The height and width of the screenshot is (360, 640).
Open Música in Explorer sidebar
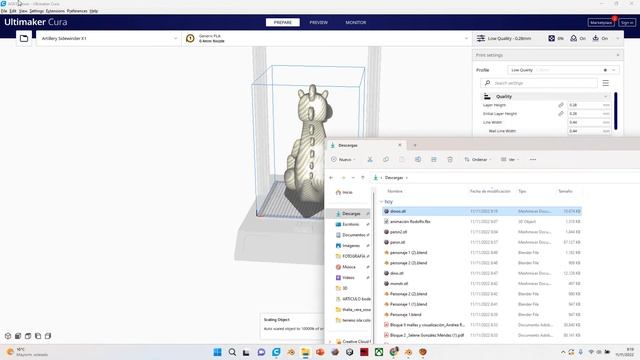(x=350, y=267)
